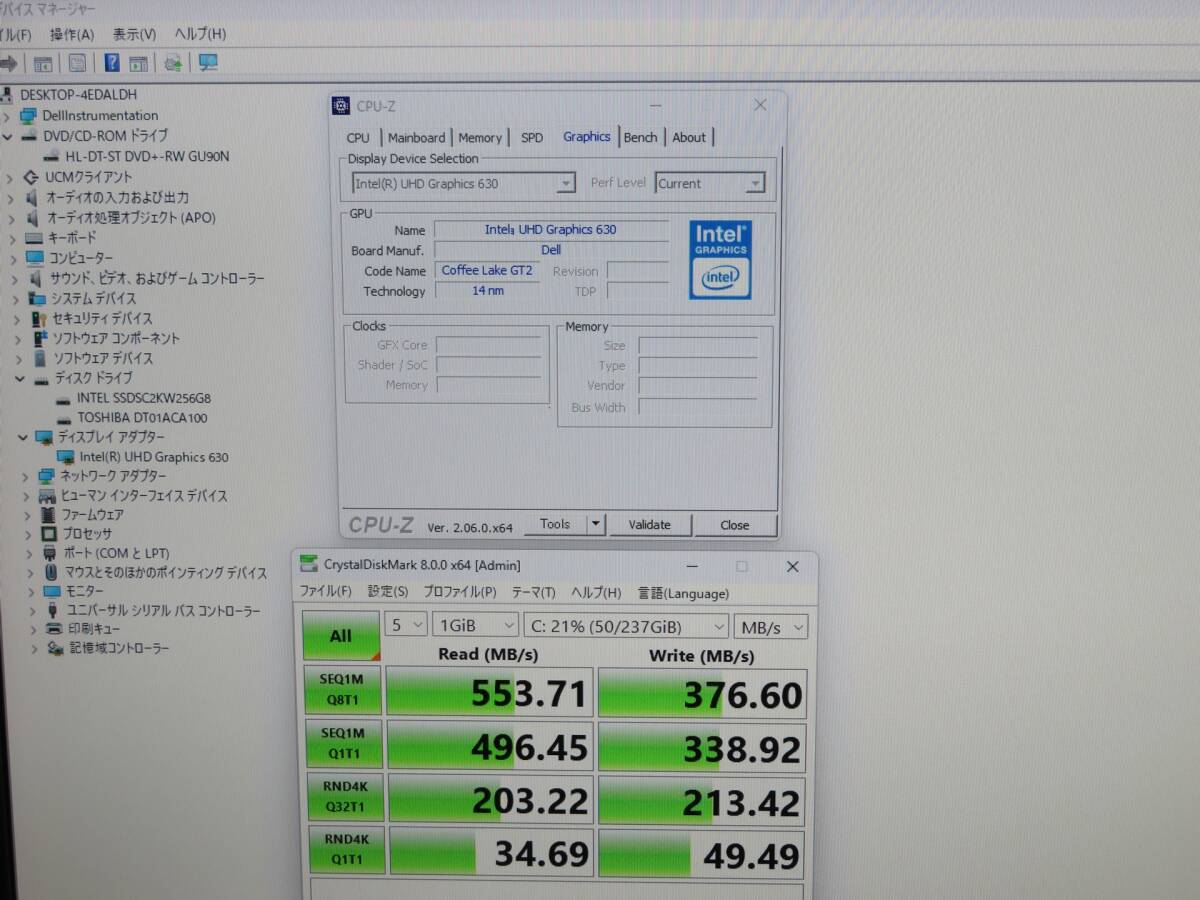Click the CPU-Z Validate button
This screenshot has width=1200, height=900.
[649, 524]
